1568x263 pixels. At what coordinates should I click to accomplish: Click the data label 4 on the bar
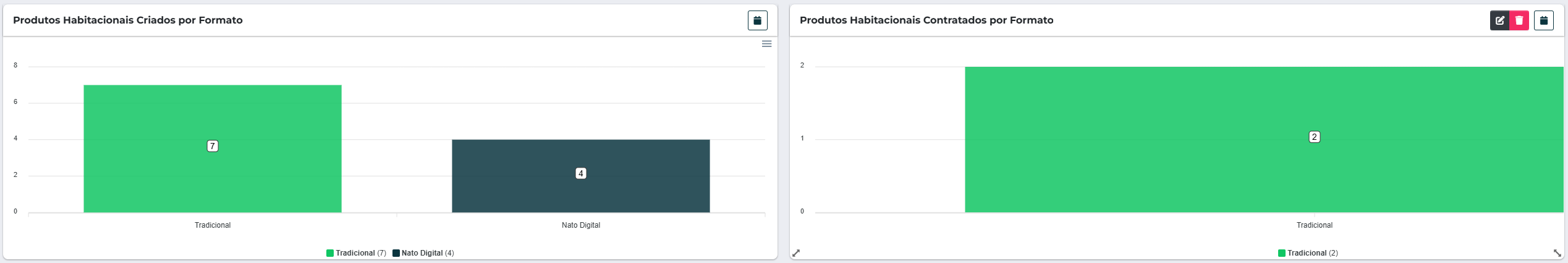(580, 173)
